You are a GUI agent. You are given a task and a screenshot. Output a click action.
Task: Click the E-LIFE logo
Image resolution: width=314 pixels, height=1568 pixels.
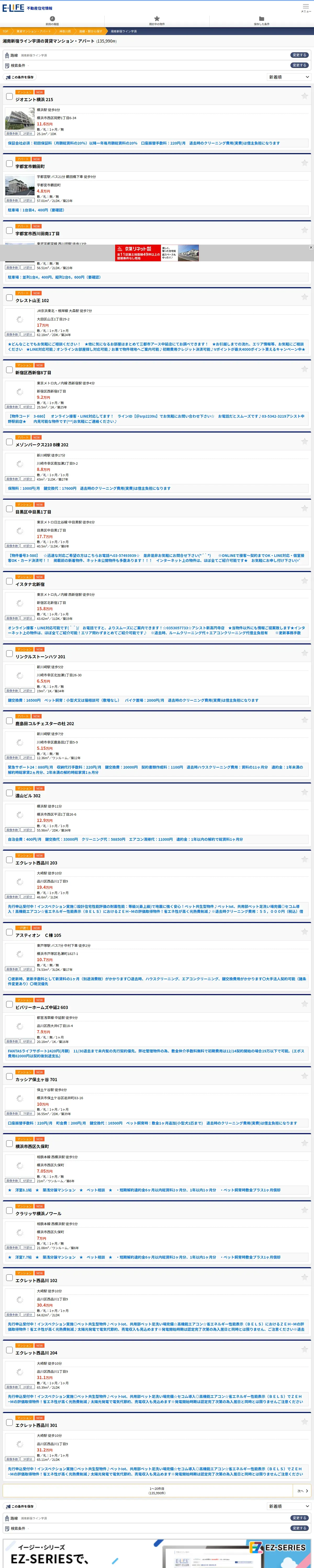(13, 8)
